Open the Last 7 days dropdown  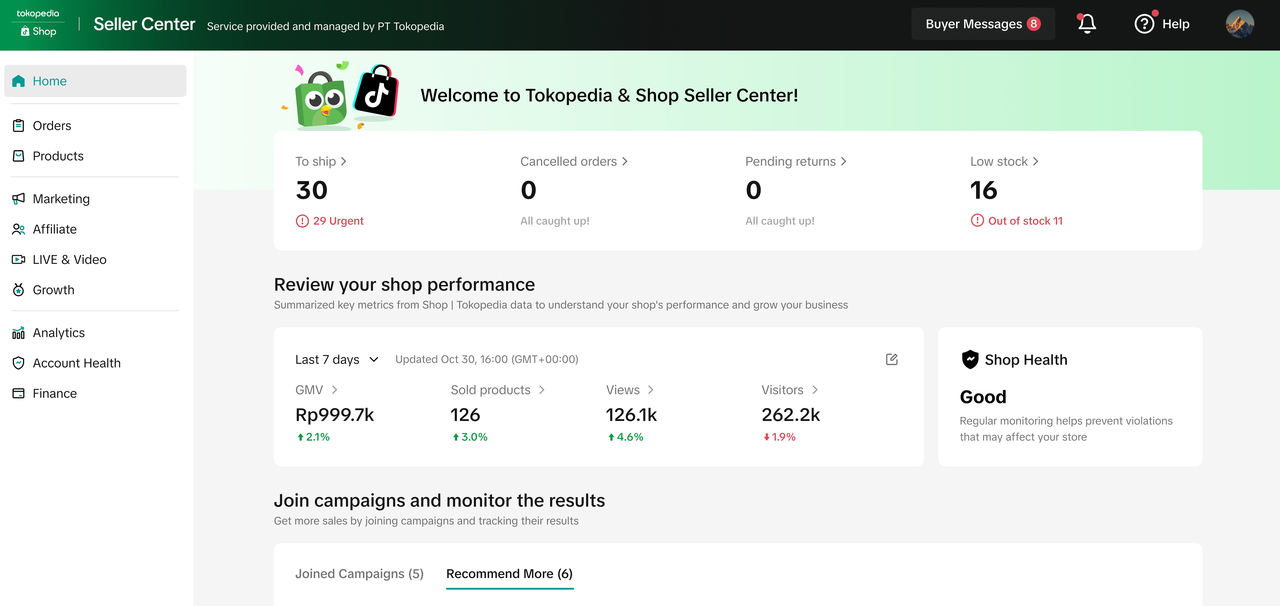(x=337, y=359)
